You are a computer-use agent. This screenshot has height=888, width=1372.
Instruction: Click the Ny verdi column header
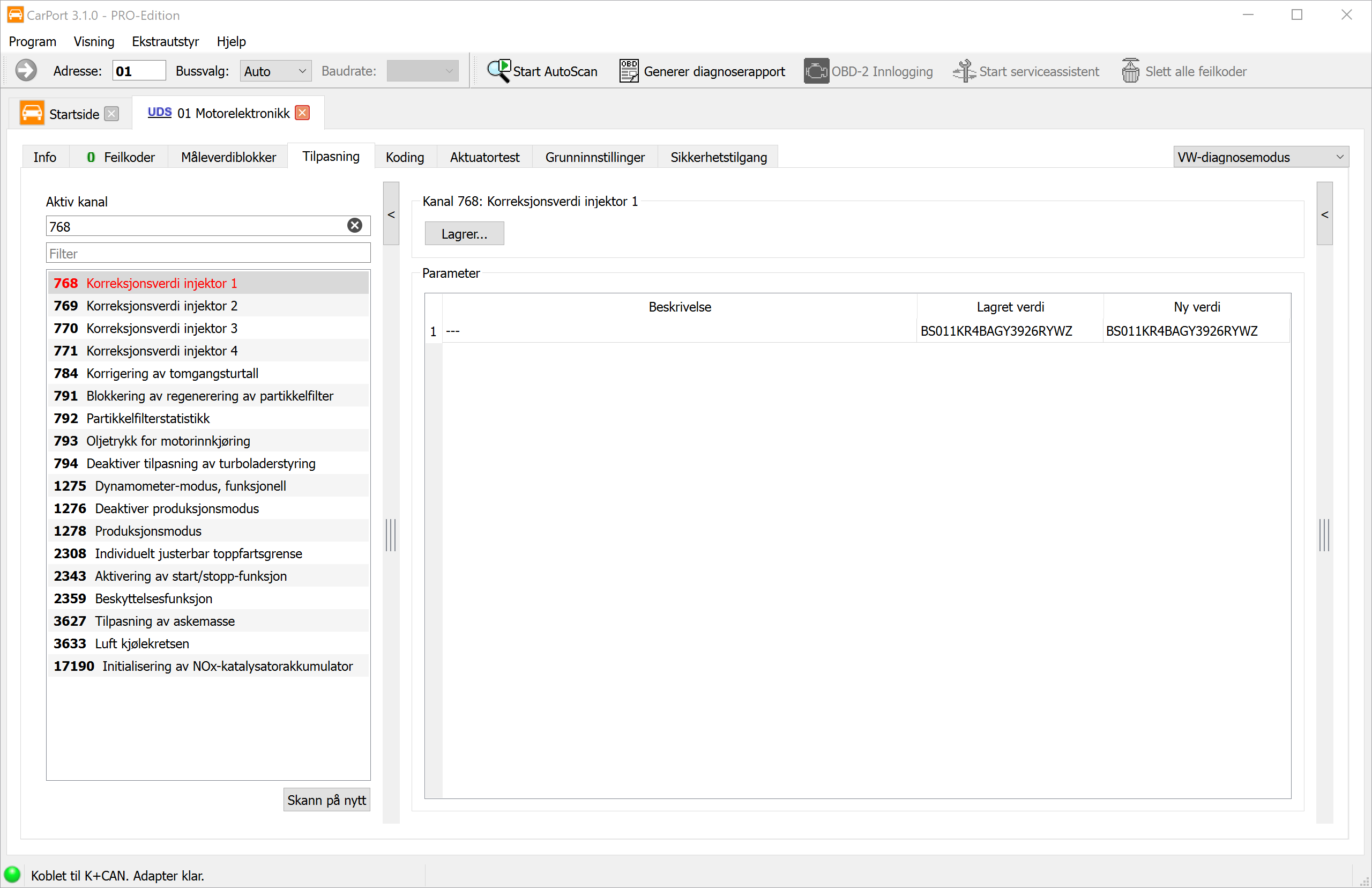tap(1196, 307)
